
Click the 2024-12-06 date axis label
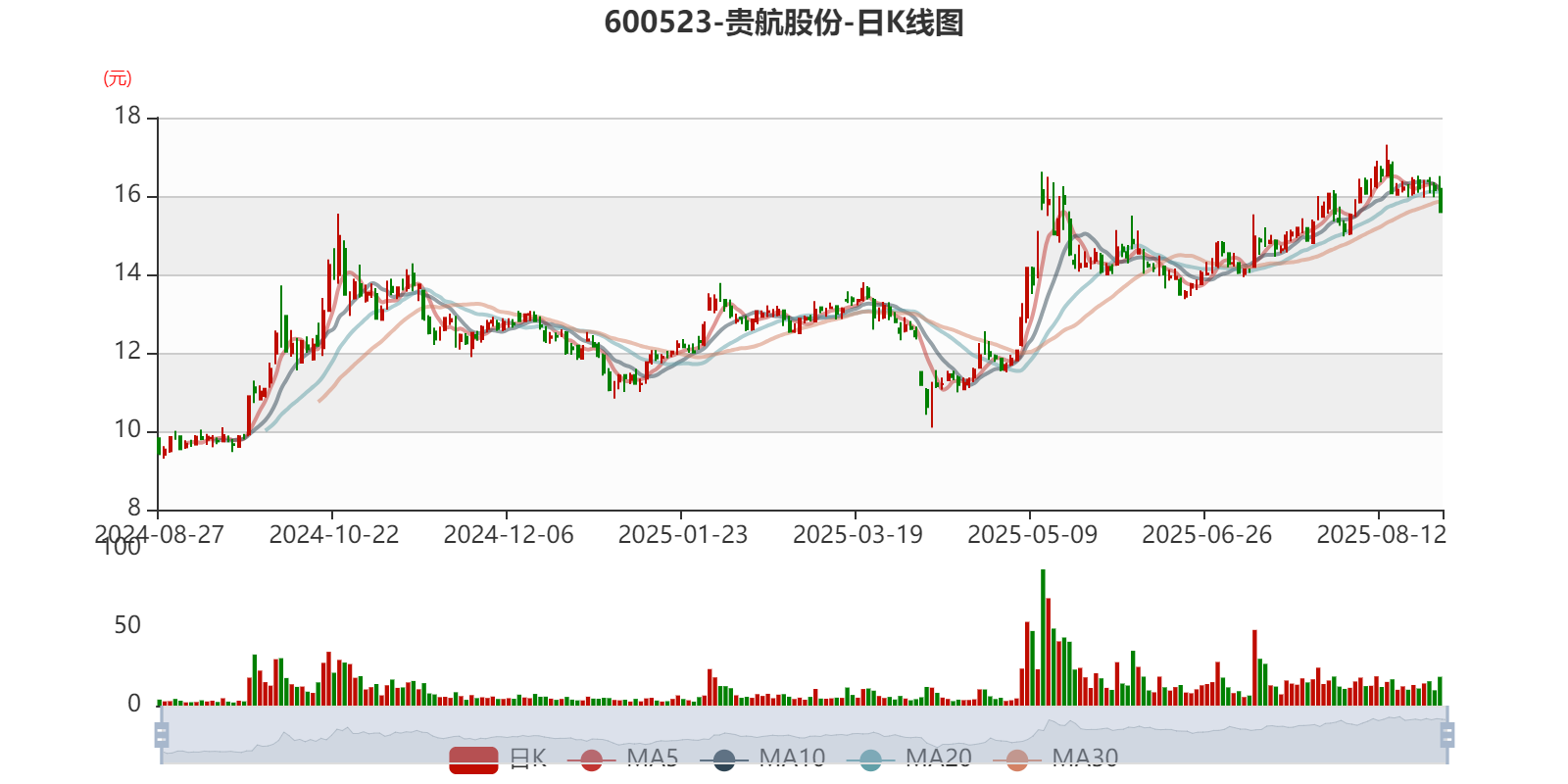pos(509,535)
